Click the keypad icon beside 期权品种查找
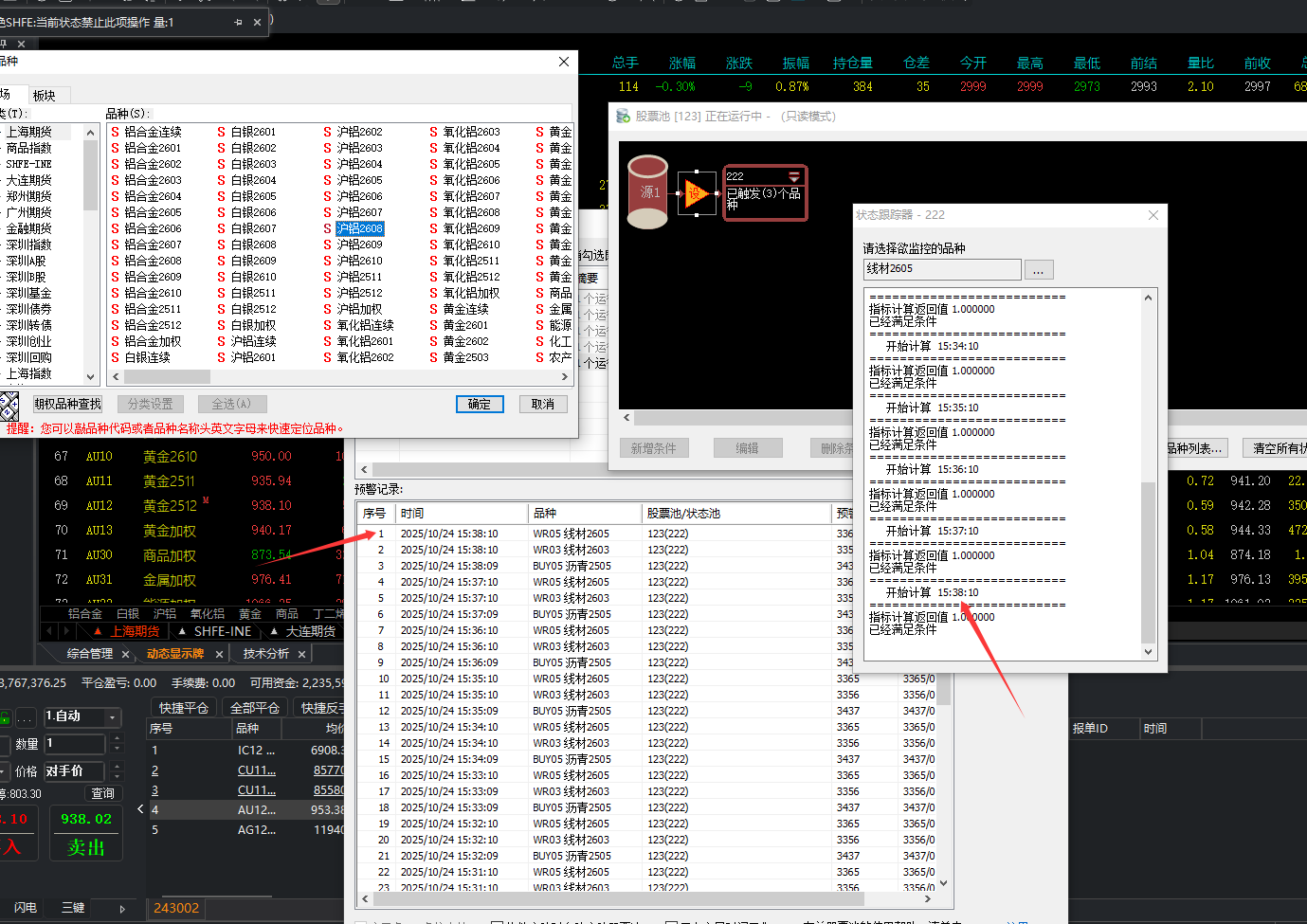This screenshot has height=924, width=1307. [9, 406]
